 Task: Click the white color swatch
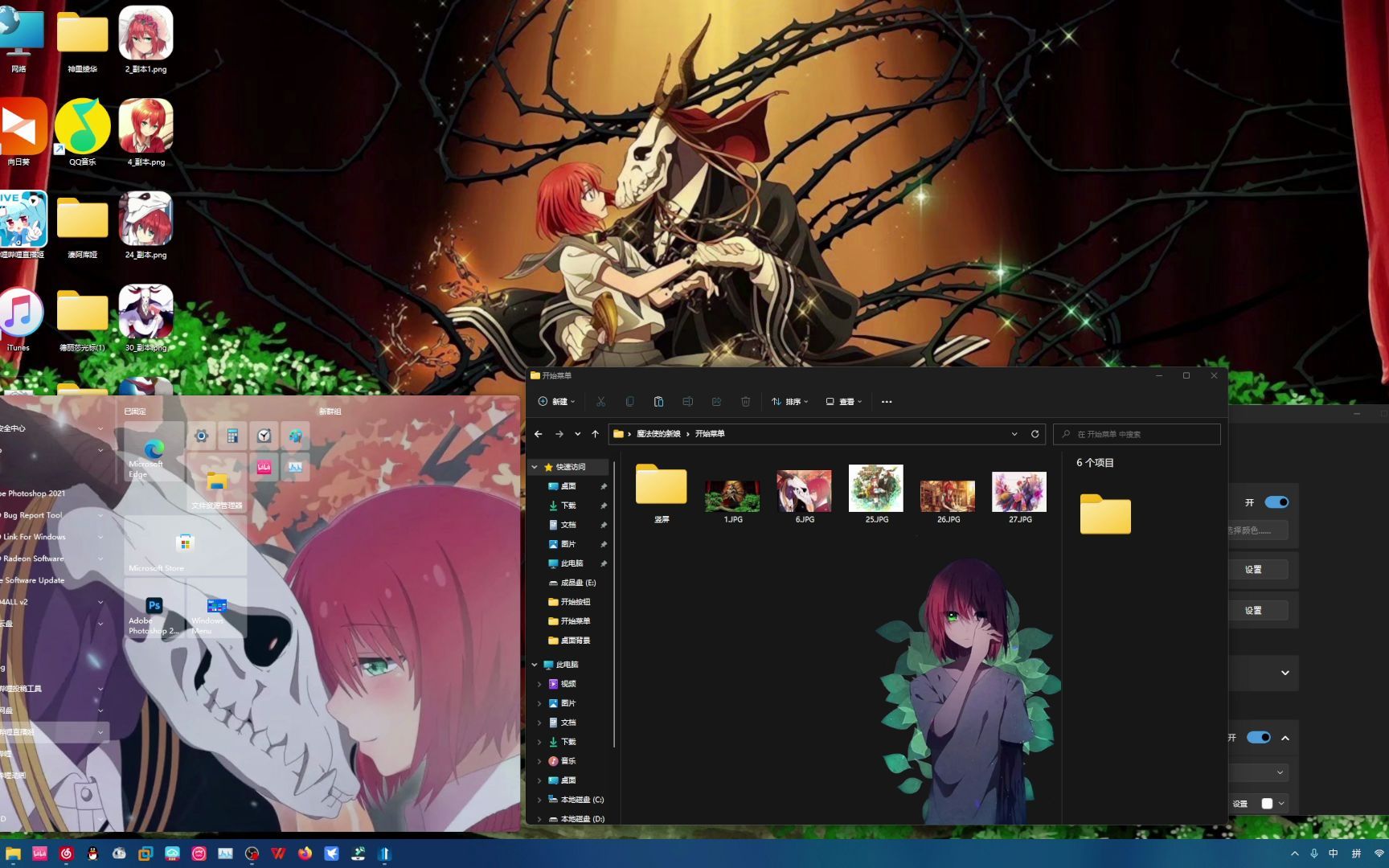(x=1267, y=804)
